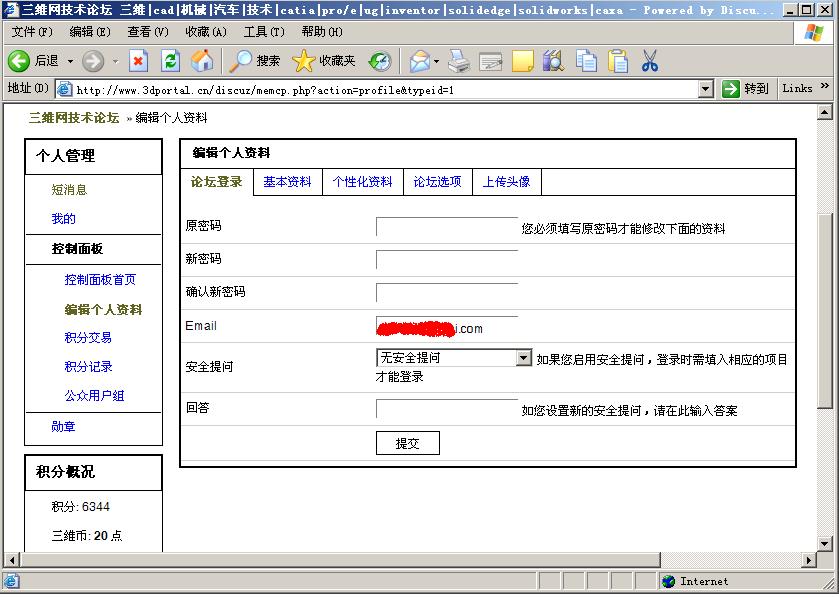Viewport: 839px width, 597px height.
Task: Click the IE icon in title bar
Action: pyautogui.click(x=11, y=10)
